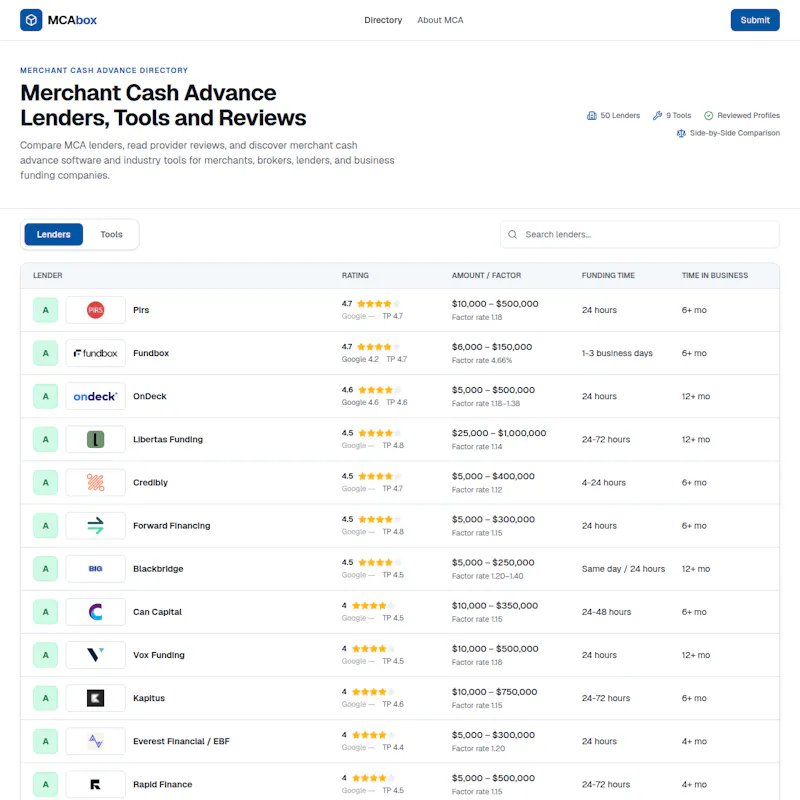This screenshot has width=800, height=800.
Task: Click the MERCHANT CASH ADVANCE DIRECTORY label
Action: coord(104,70)
